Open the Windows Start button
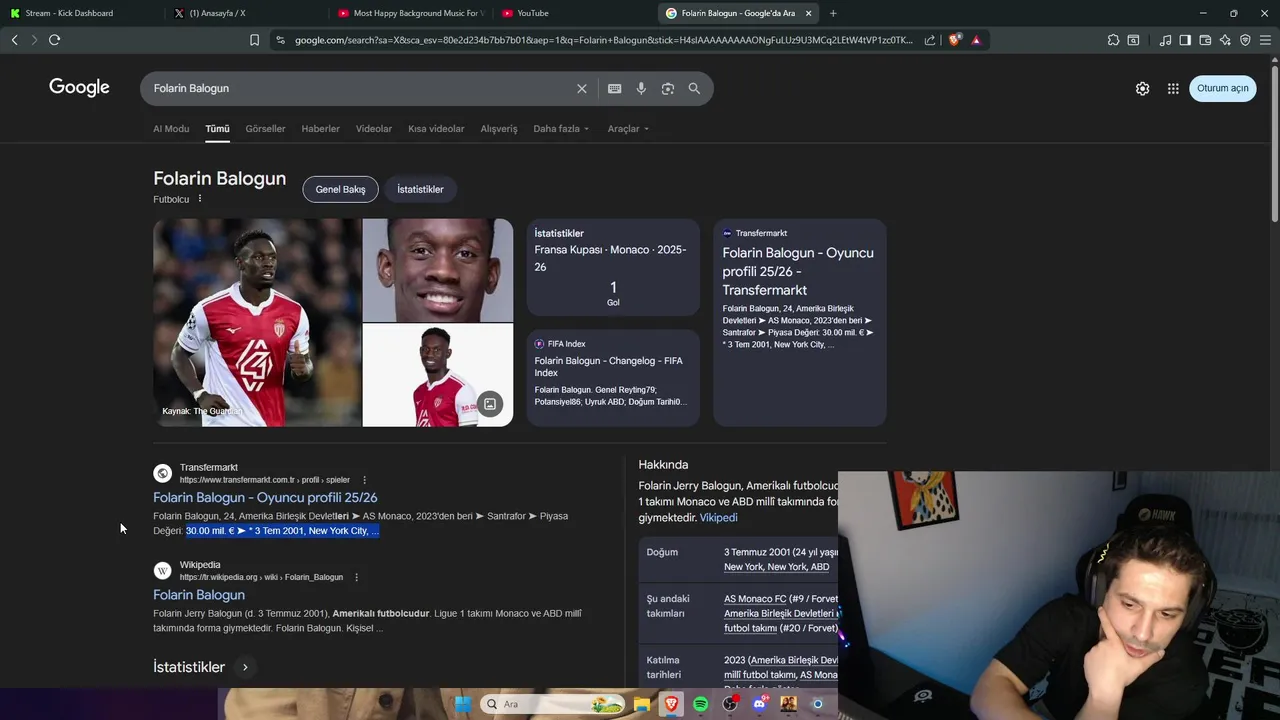 (463, 704)
